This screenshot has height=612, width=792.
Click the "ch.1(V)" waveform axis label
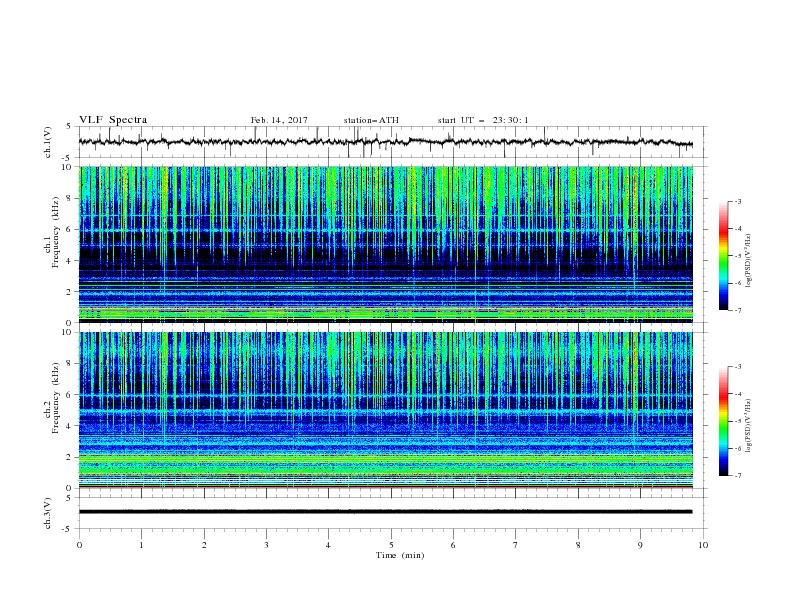click(48, 142)
